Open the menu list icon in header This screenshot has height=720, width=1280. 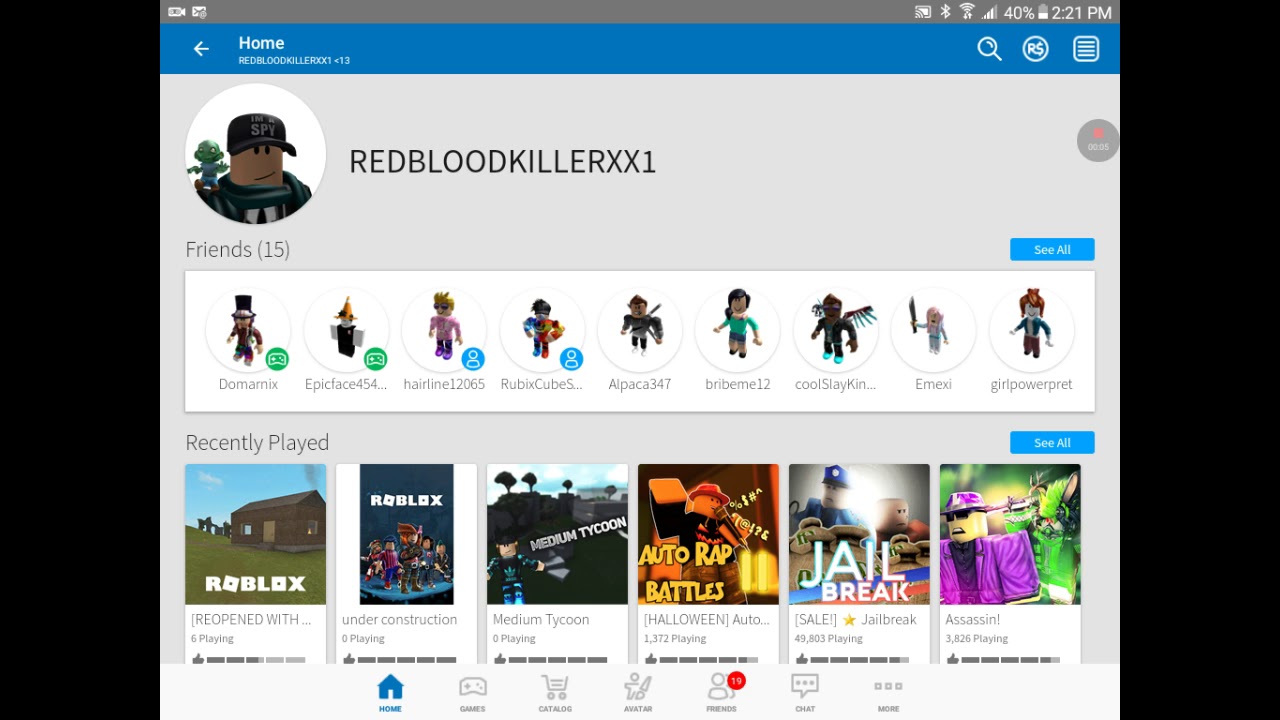tap(1086, 49)
